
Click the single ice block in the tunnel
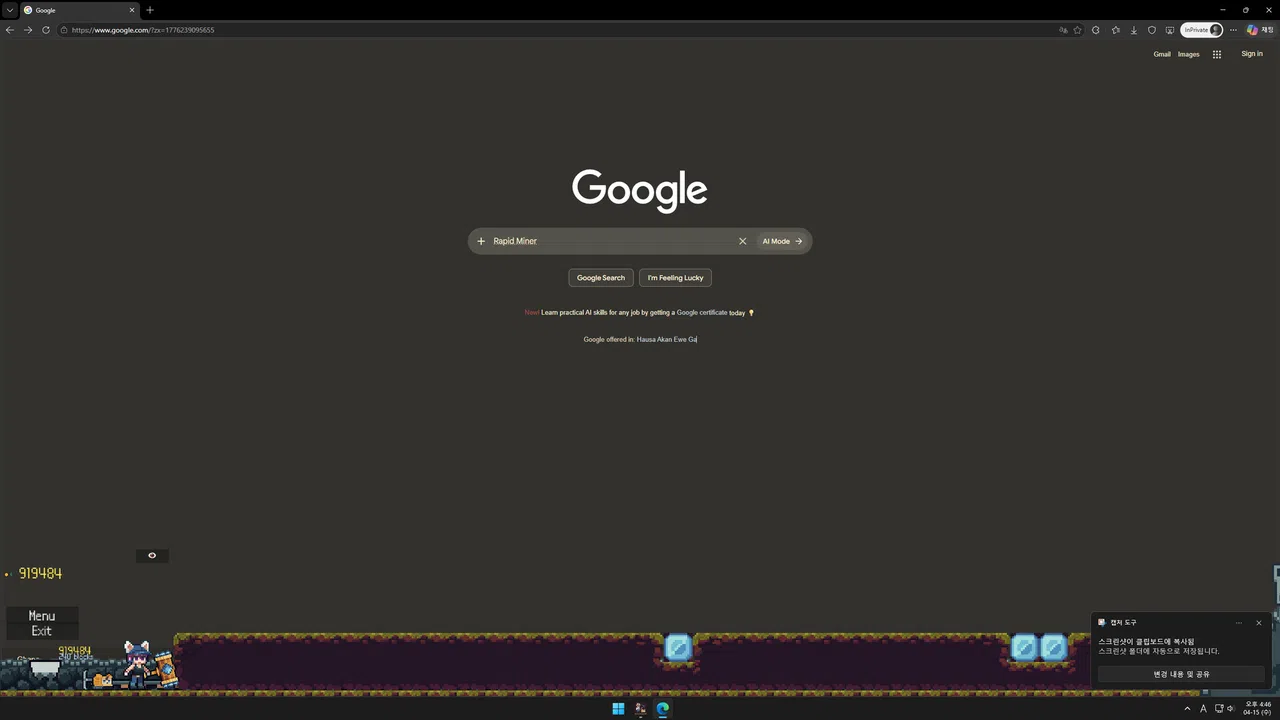[x=678, y=648]
